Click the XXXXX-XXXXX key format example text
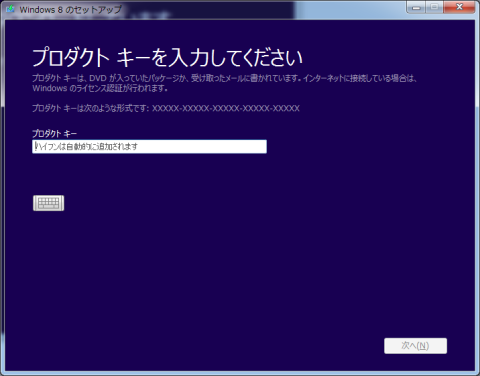 click(226, 108)
